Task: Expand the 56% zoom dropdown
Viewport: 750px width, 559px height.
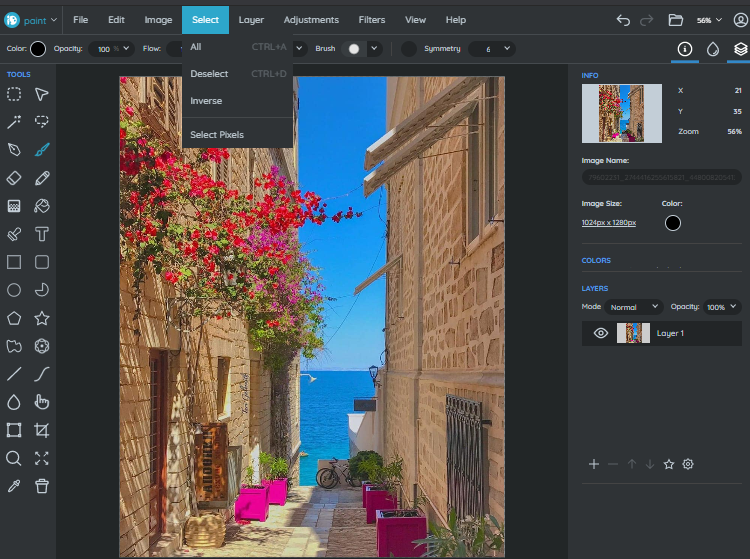Action: [709, 20]
